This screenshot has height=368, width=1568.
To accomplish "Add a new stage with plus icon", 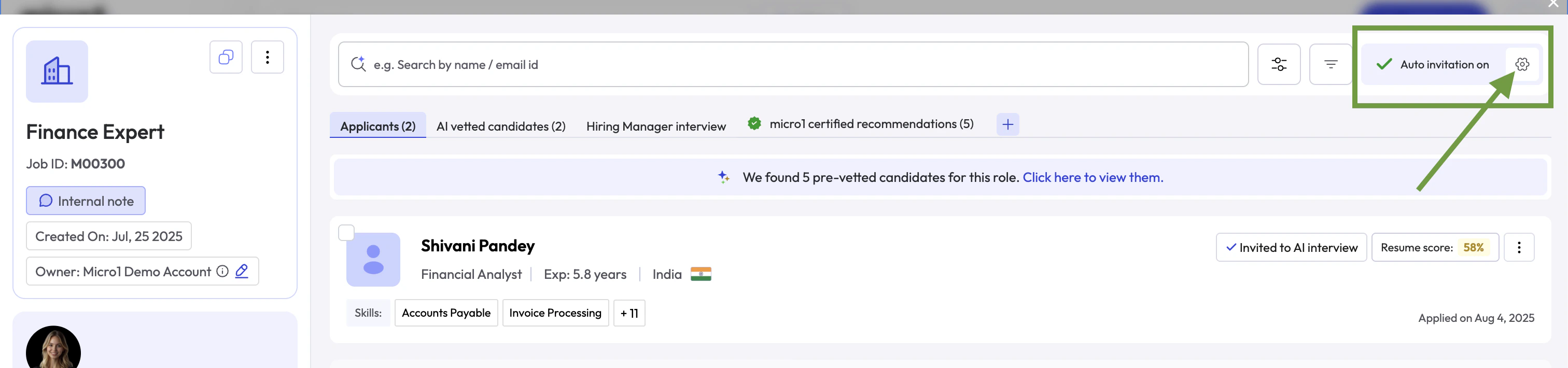I will pos(1007,125).
